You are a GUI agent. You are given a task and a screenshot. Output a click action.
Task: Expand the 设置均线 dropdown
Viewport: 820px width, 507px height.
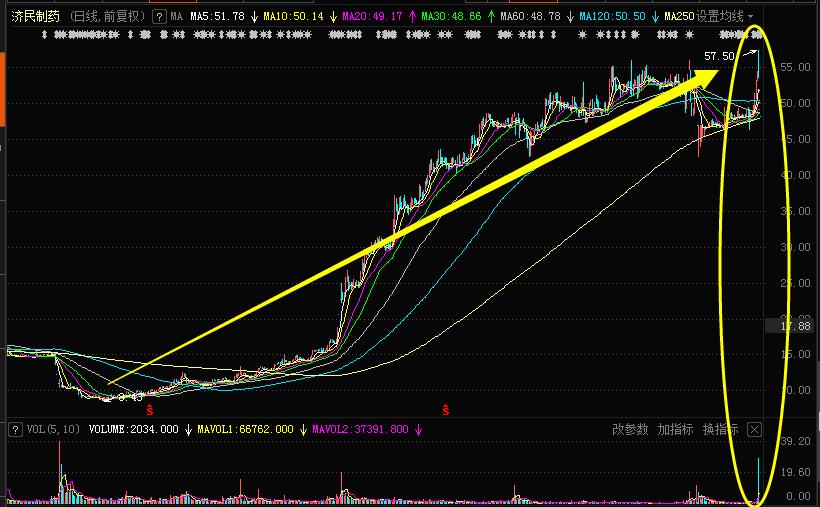click(x=751, y=17)
